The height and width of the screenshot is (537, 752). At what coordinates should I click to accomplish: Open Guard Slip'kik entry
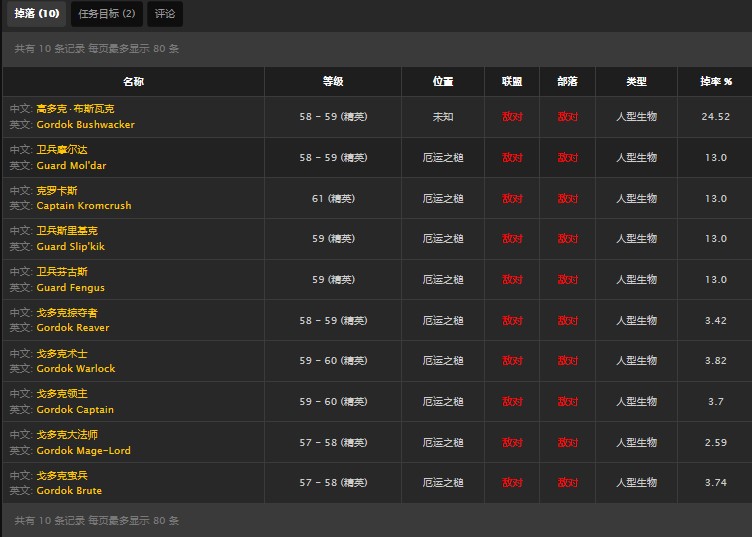pos(70,246)
